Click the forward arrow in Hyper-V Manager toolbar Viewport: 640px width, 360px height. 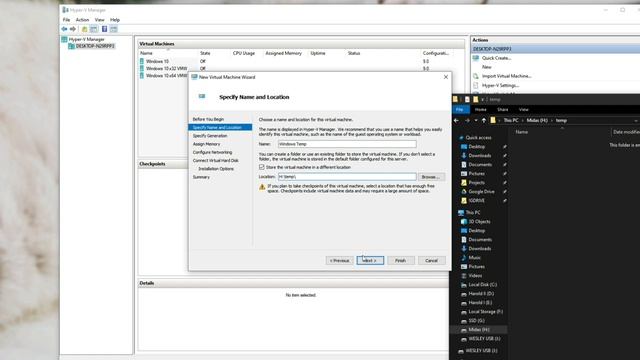(x=73, y=29)
